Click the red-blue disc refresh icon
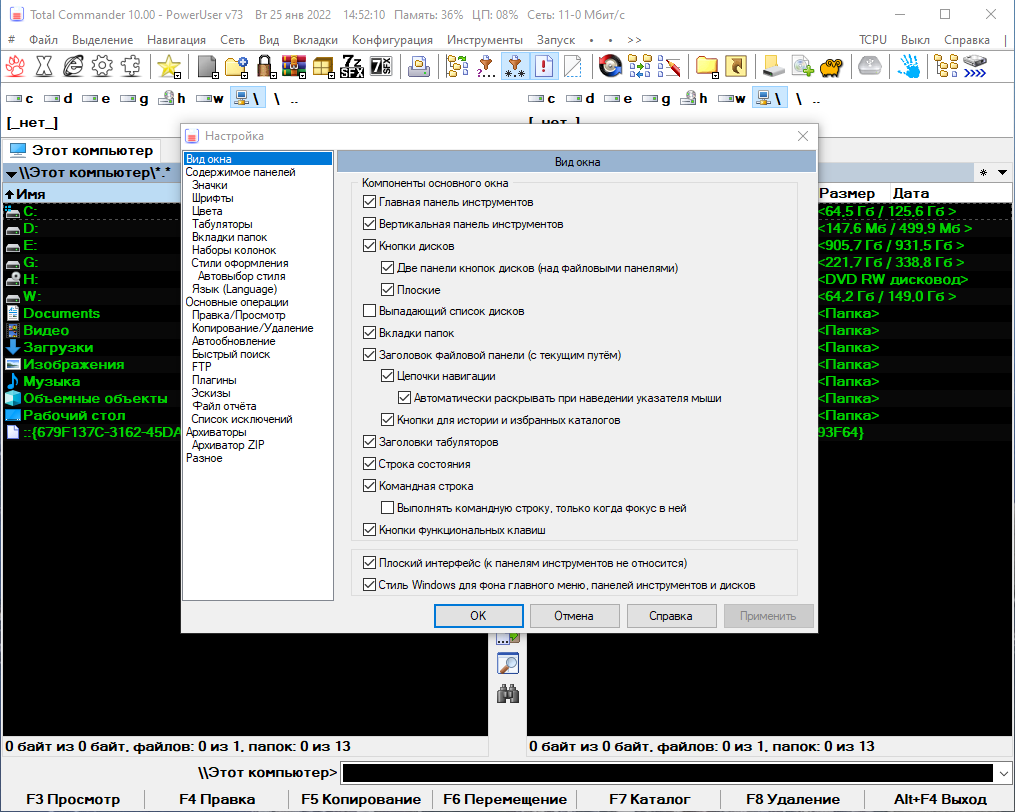This screenshot has width=1015, height=812. (x=610, y=66)
